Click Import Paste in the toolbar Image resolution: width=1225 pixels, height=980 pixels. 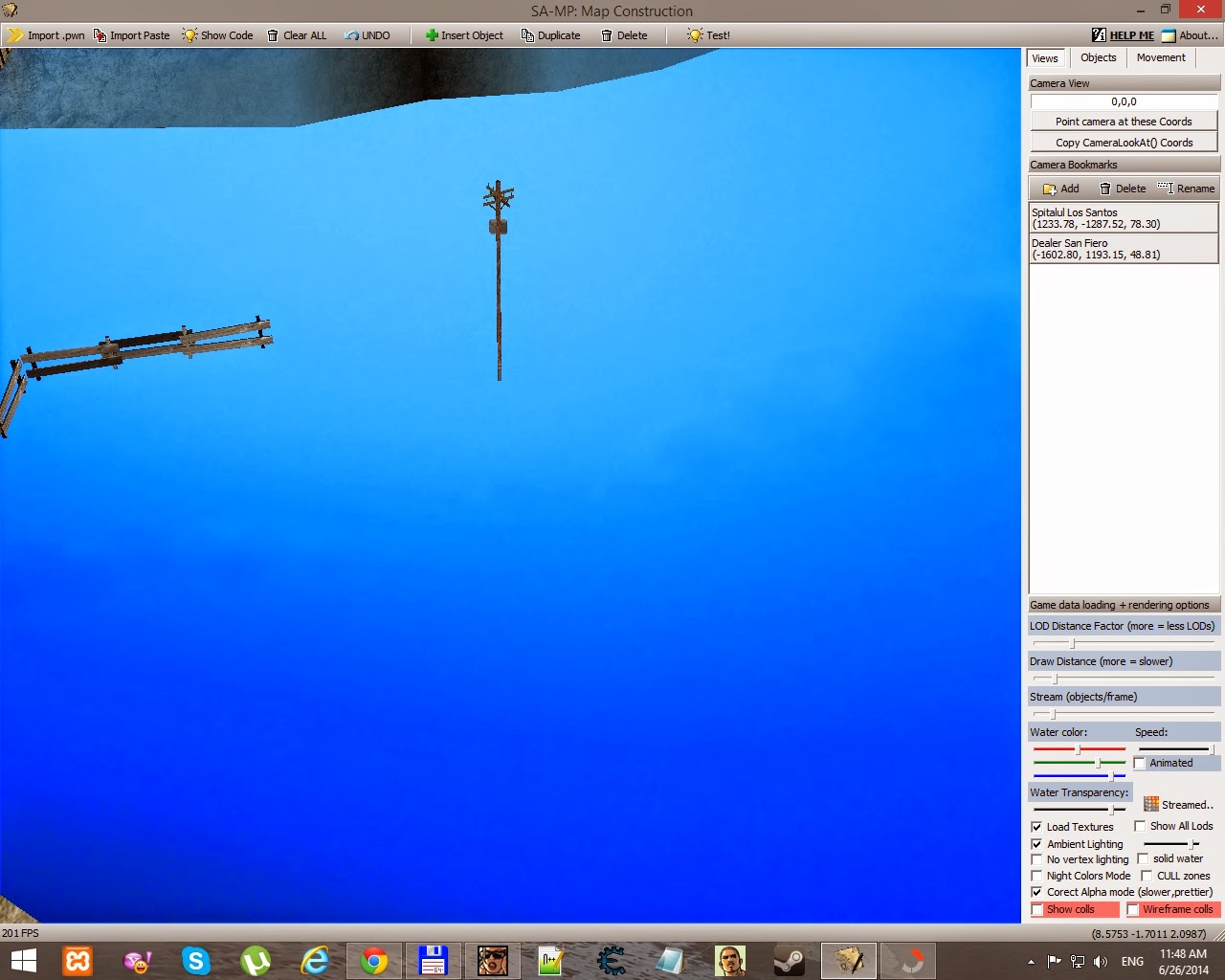(132, 35)
